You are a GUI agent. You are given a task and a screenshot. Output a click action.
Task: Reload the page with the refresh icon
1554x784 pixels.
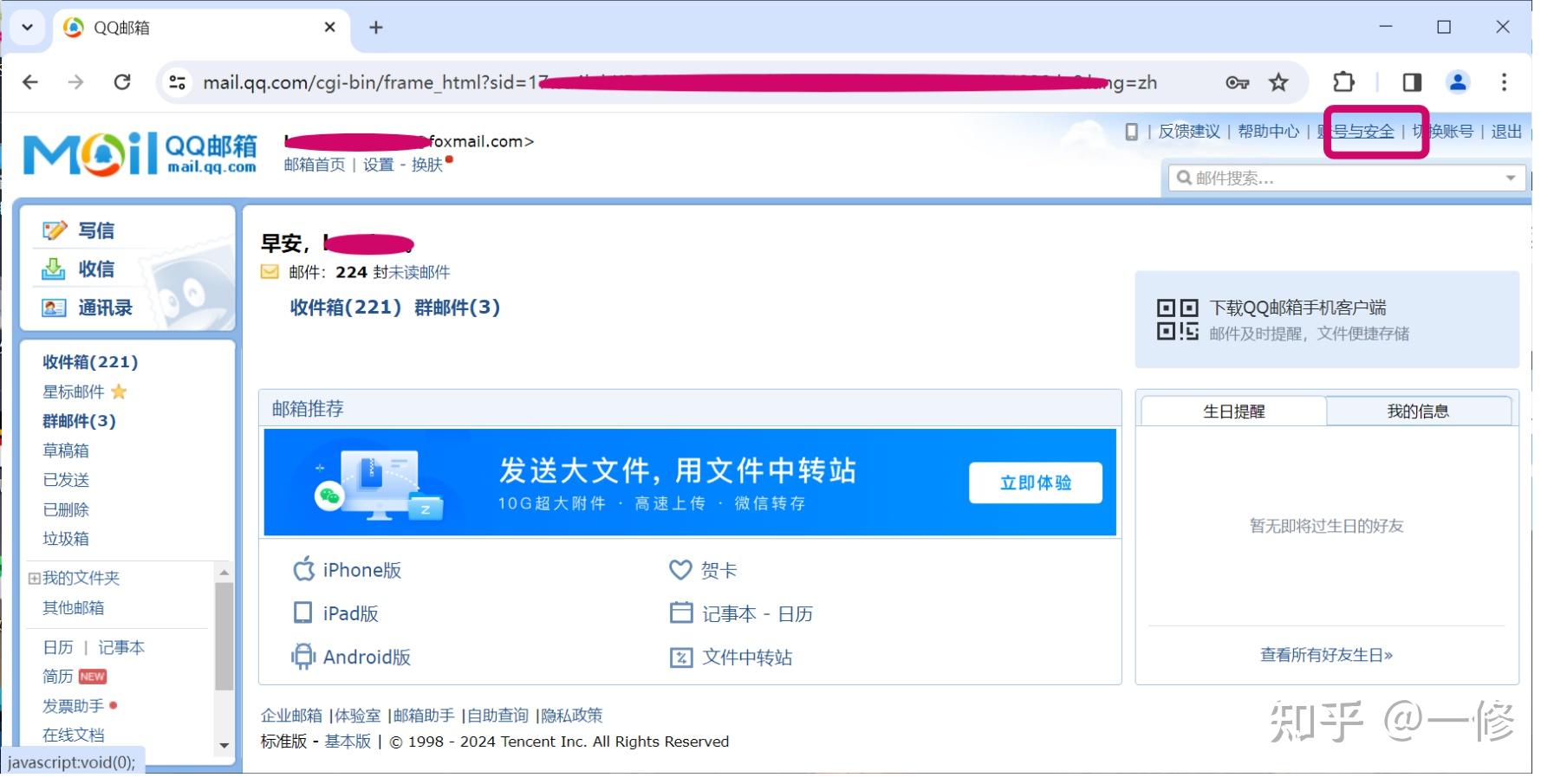pos(124,81)
